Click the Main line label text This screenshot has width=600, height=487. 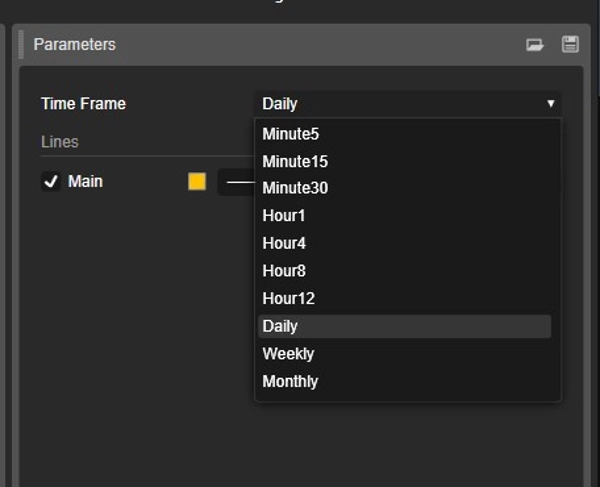click(x=86, y=182)
